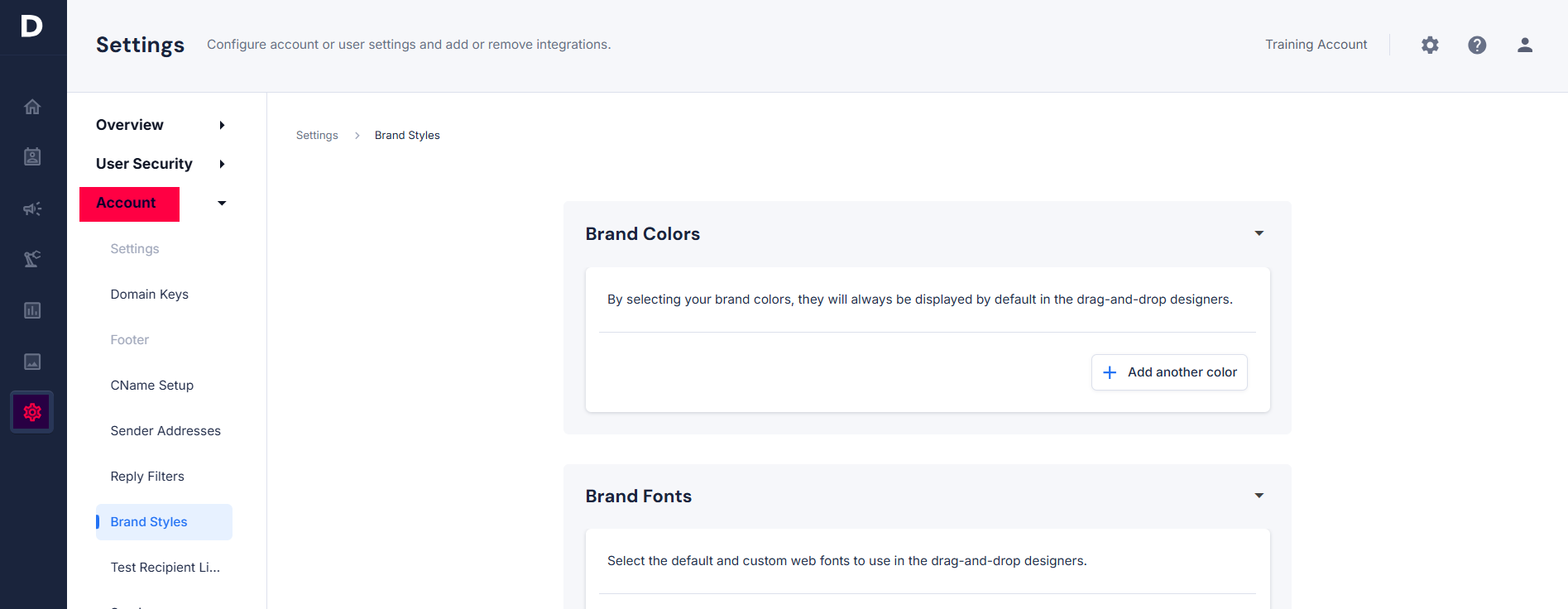Screen dimensions: 1568x609
Task: Open Reply Filters page
Action: (147, 477)
